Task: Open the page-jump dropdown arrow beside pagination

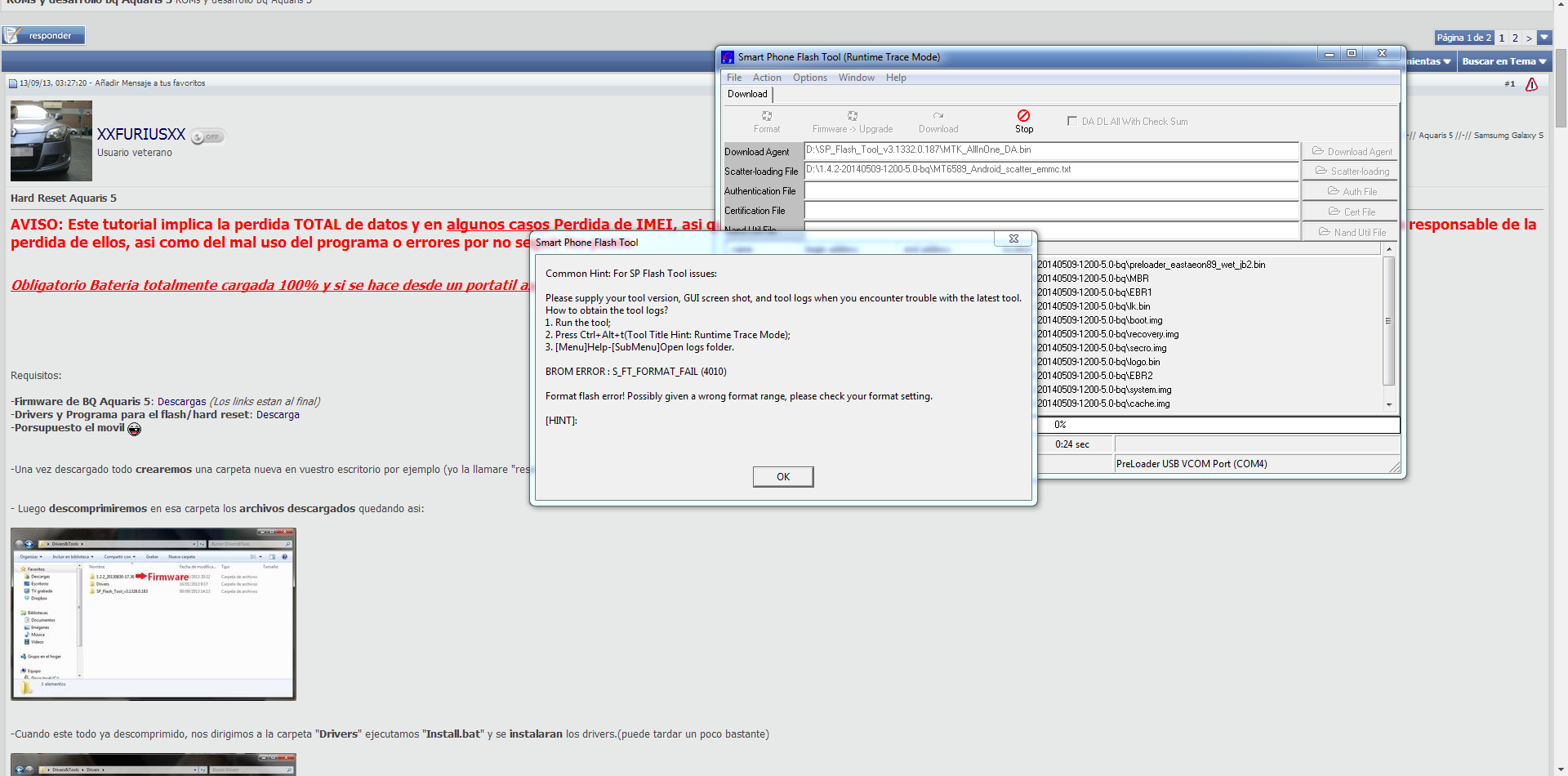Action: pos(1544,38)
